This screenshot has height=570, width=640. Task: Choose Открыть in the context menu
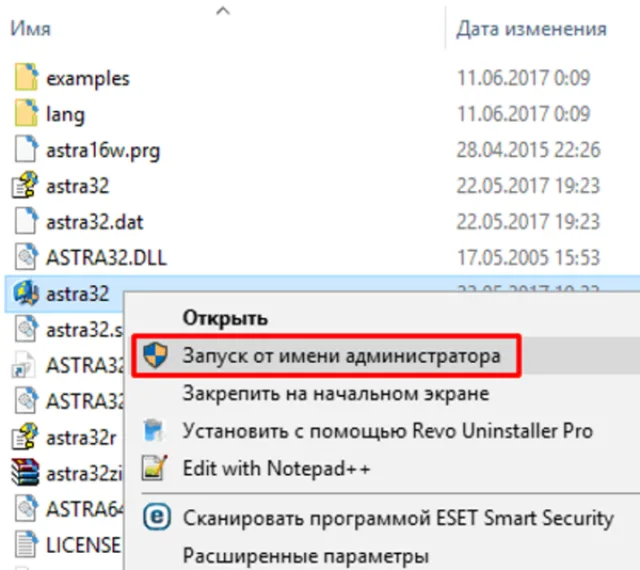coord(225,318)
